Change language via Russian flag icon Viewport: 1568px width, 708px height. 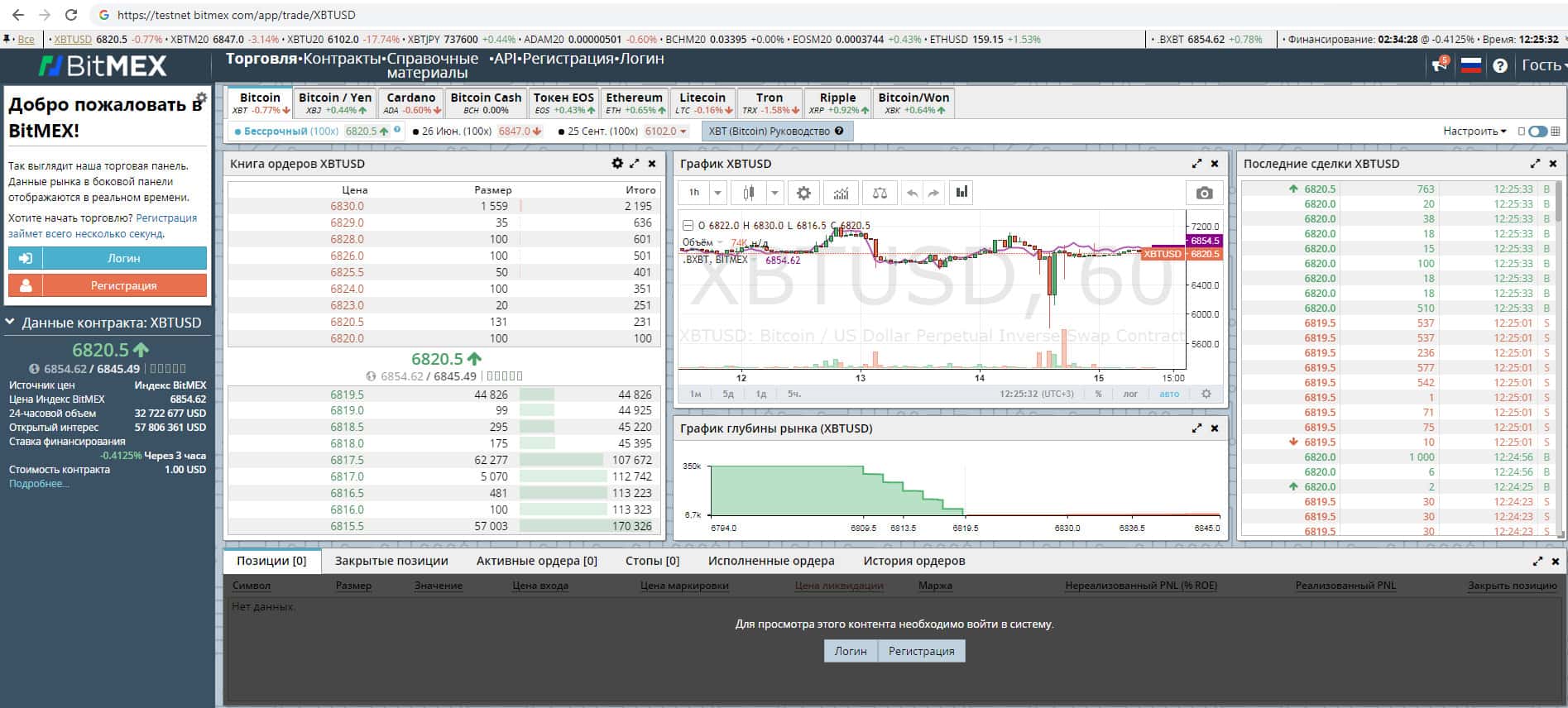(x=1470, y=65)
